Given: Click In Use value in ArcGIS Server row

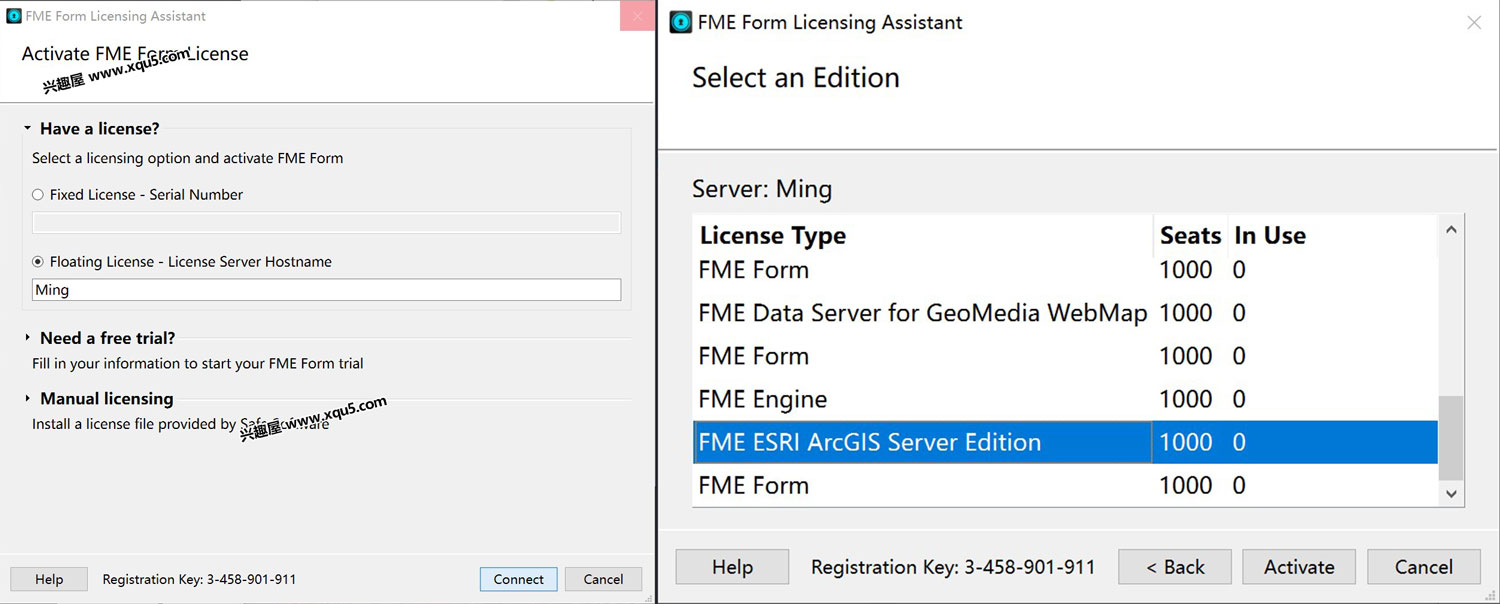Looking at the screenshot, I should pyautogui.click(x=1239, y=442).
